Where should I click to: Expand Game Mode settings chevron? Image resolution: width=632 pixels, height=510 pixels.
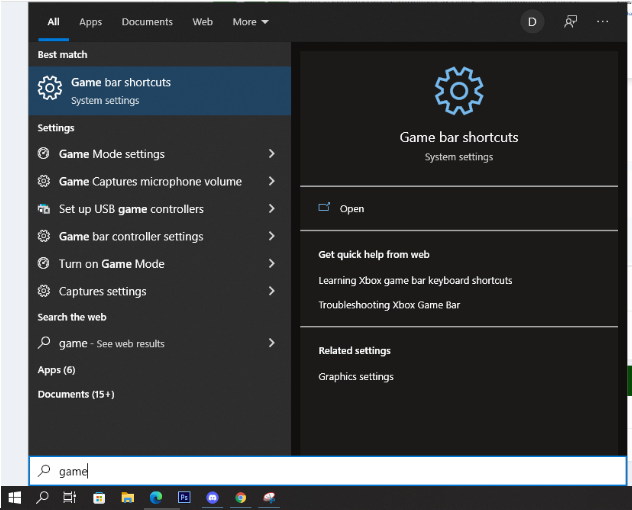coord(272,154)
